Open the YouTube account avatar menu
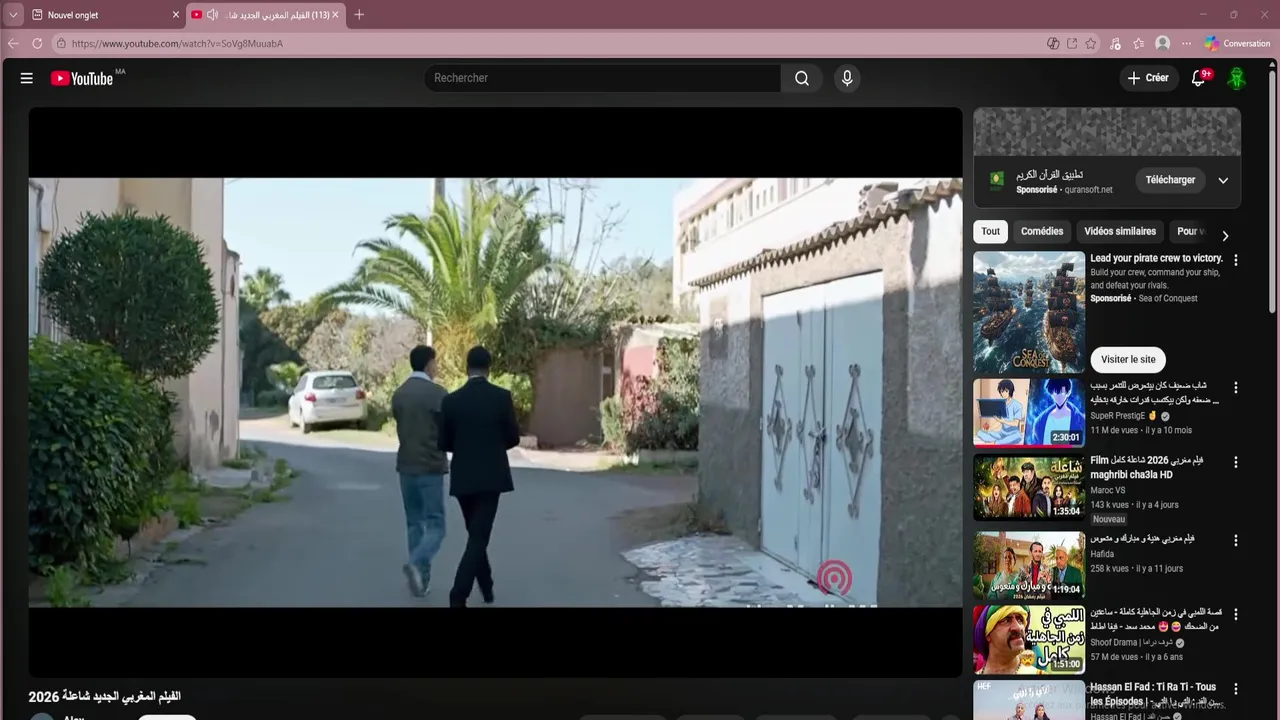 [1237, 78]
